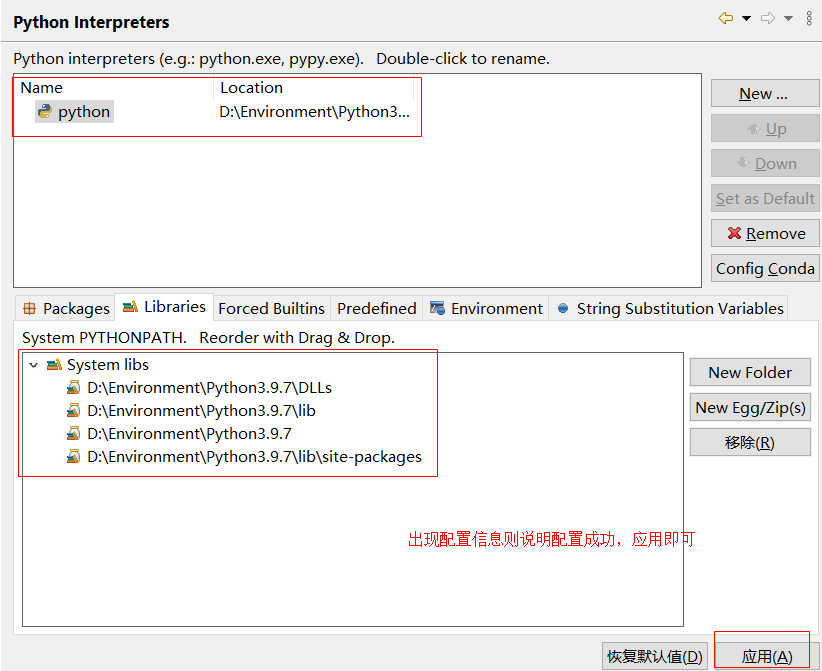Click the down arrow icon on Down button

[743, 163]
